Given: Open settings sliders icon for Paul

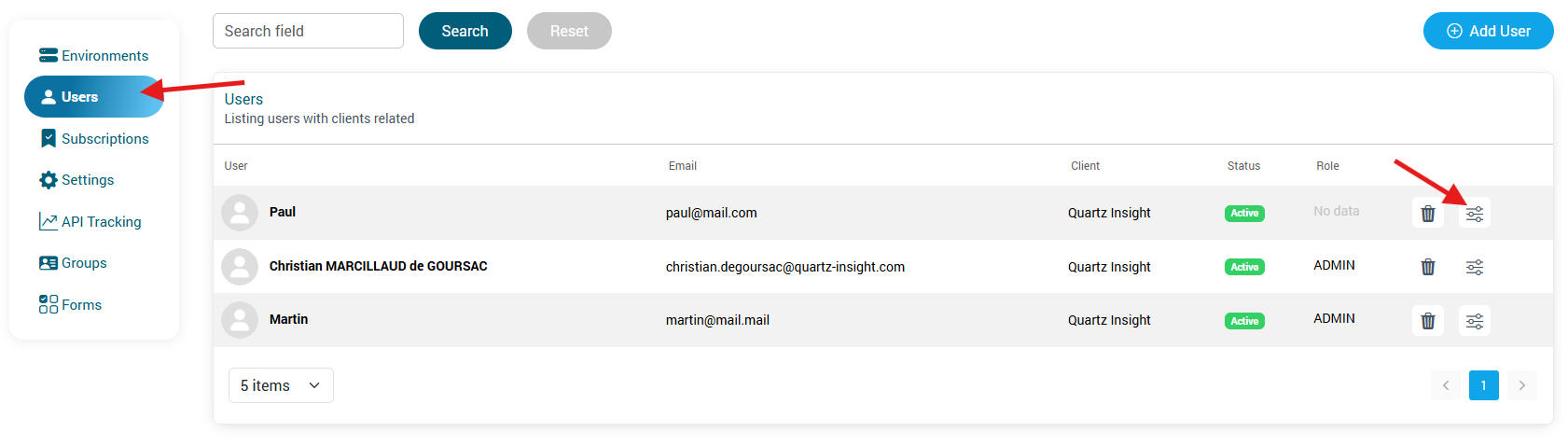Looking at the screenshot, I should 1474,214.
